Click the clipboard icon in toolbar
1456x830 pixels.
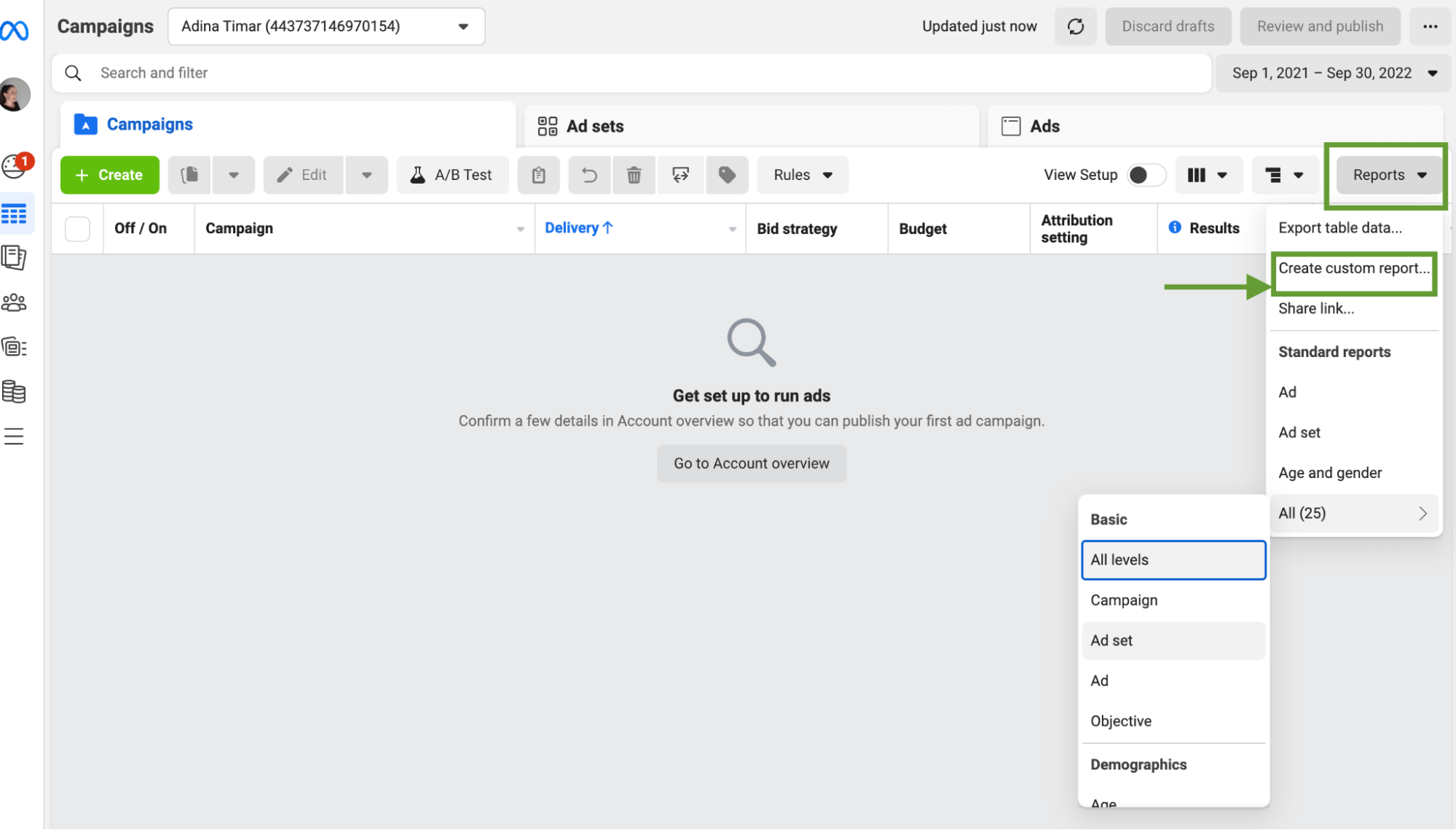538,175
